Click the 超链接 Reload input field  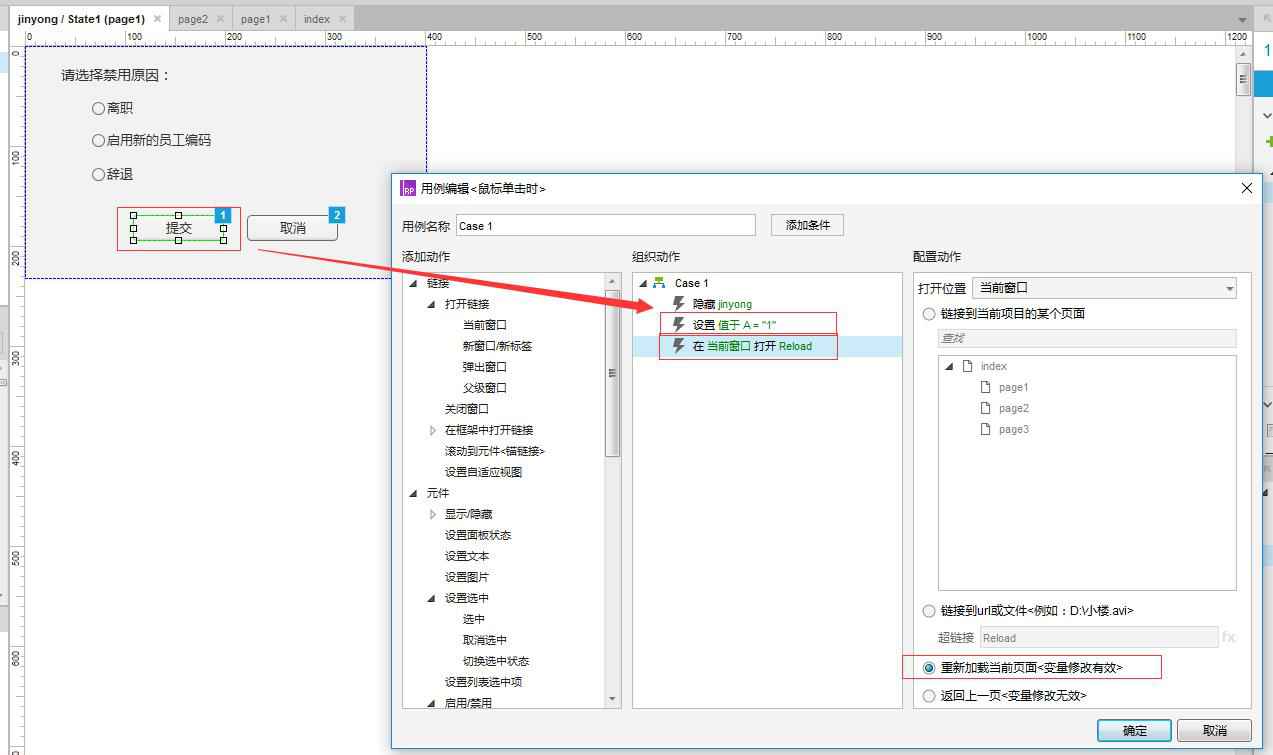pos(1098,637)
